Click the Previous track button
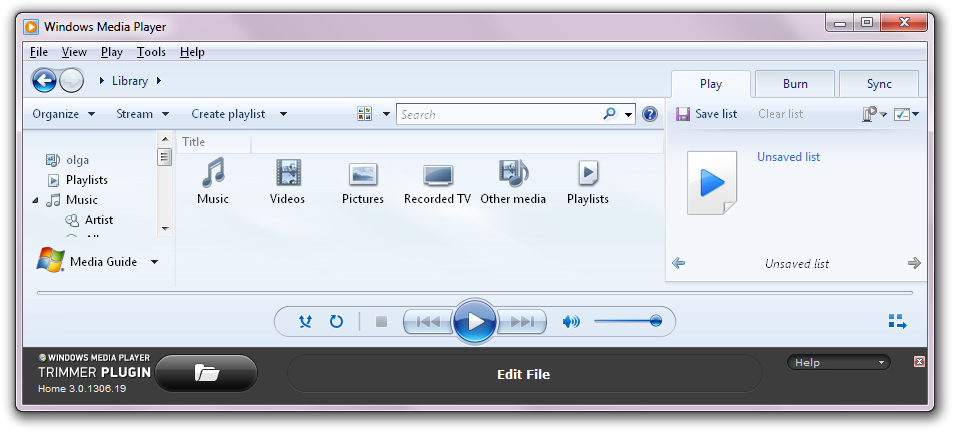 pyautogui.click(x=428, y=321)
